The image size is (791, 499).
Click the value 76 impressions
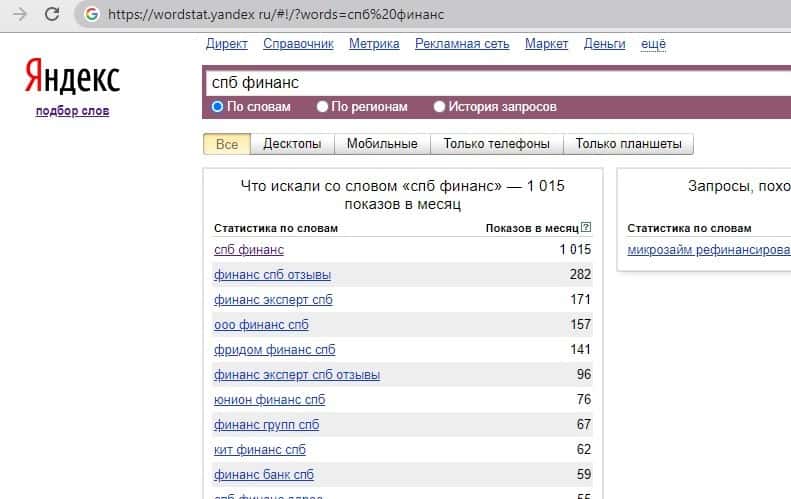click(x=584, y=399)
